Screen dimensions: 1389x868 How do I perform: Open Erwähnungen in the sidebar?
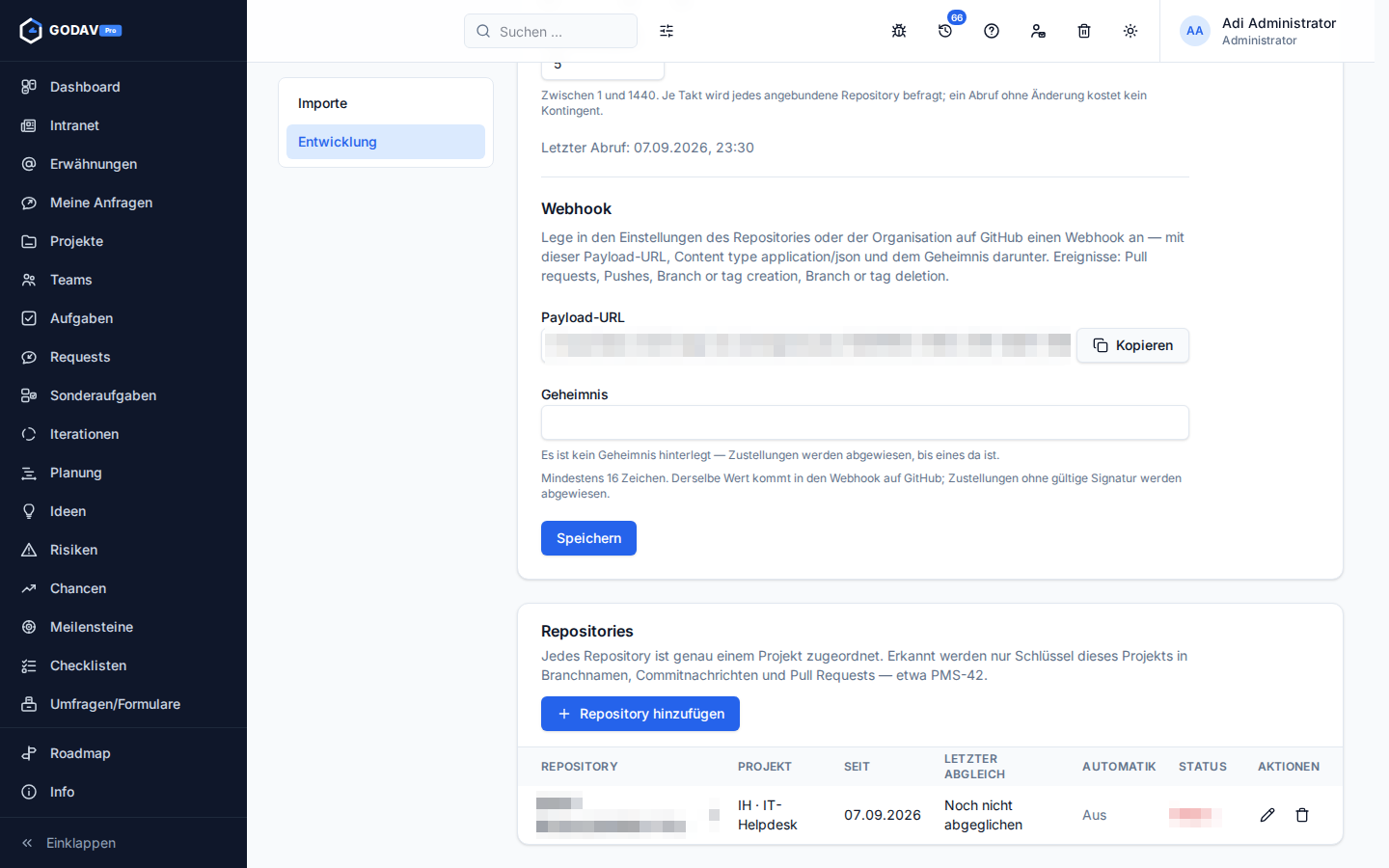(123, 164)
